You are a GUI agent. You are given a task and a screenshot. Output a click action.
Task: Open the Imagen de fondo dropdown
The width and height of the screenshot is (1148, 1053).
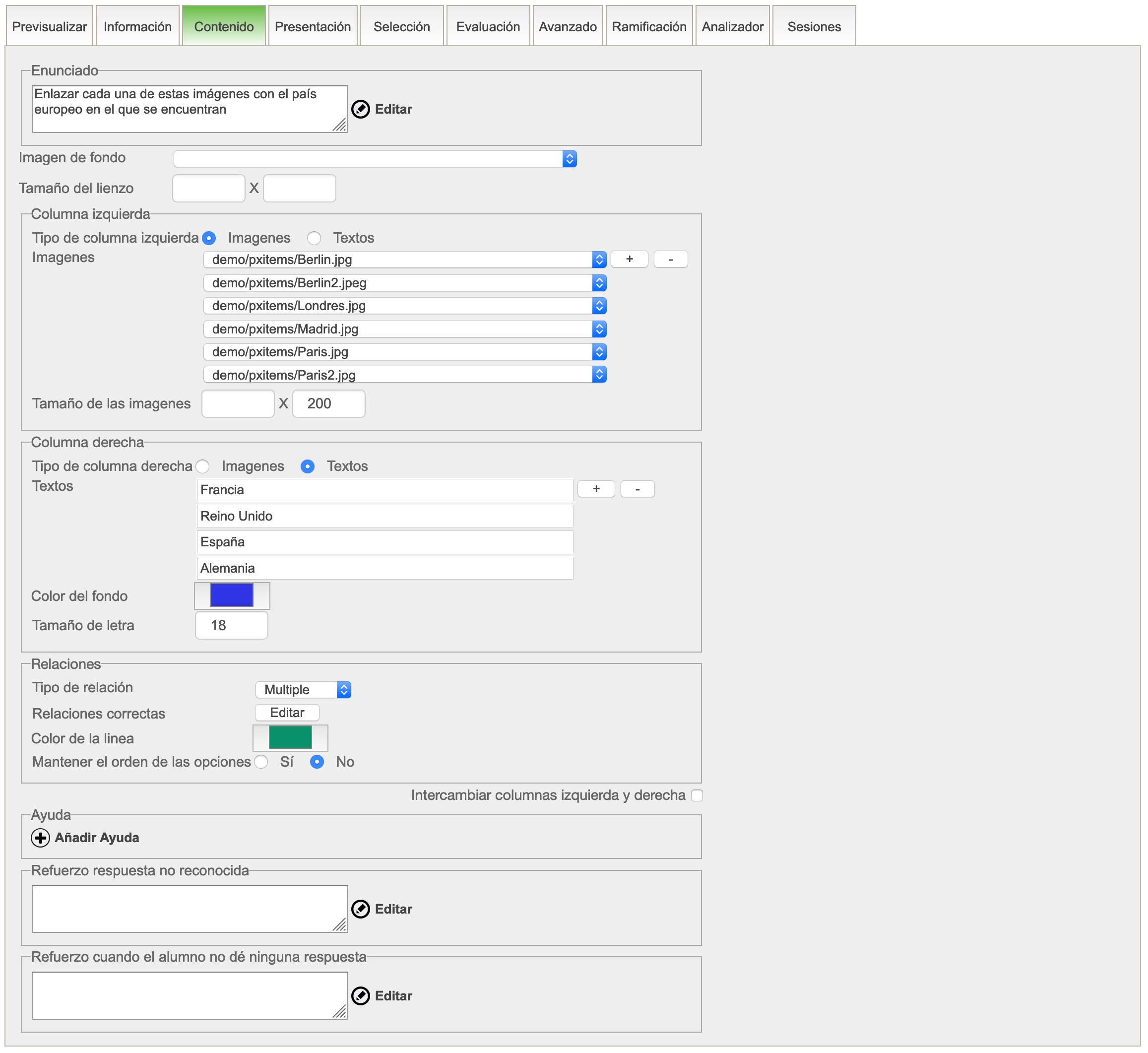[x=375, y=159]
